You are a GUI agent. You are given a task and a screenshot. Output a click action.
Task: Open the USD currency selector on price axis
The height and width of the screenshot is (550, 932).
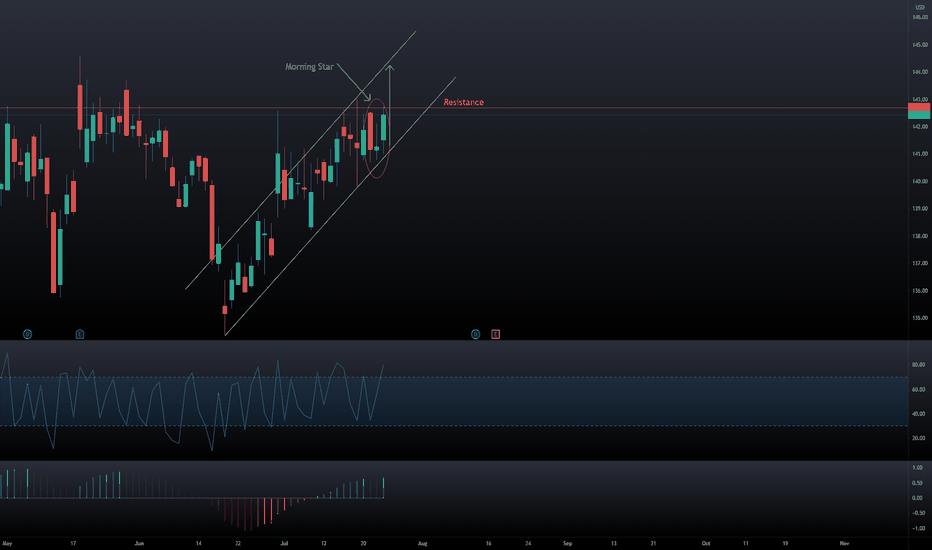(920, 7)
